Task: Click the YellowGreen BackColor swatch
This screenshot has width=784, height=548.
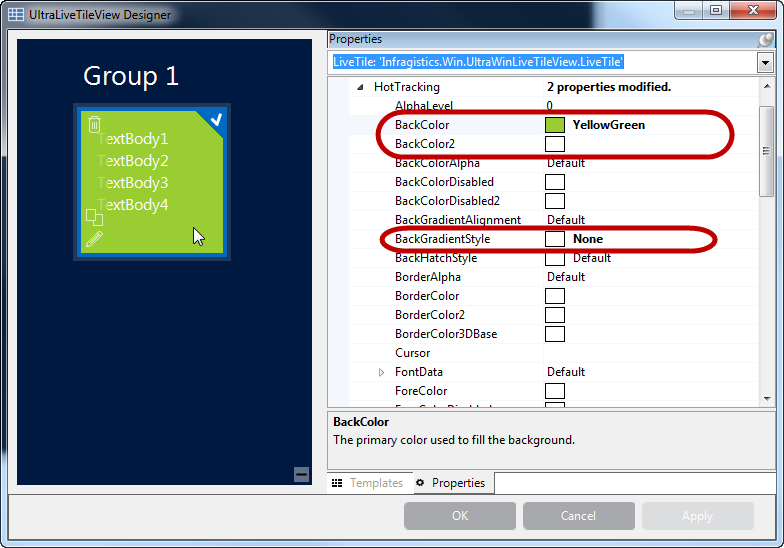Action: [554, 125]
